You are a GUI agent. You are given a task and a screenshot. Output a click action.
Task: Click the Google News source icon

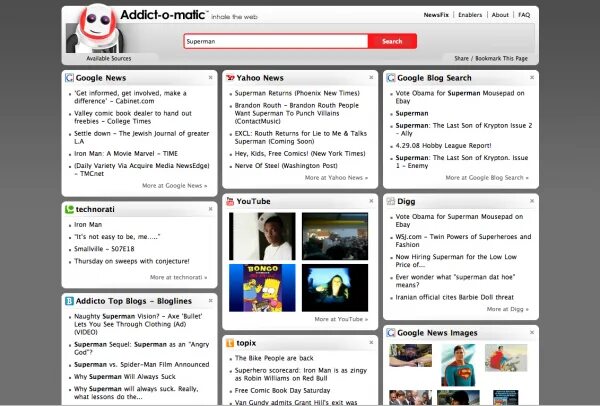pos(69,78)
